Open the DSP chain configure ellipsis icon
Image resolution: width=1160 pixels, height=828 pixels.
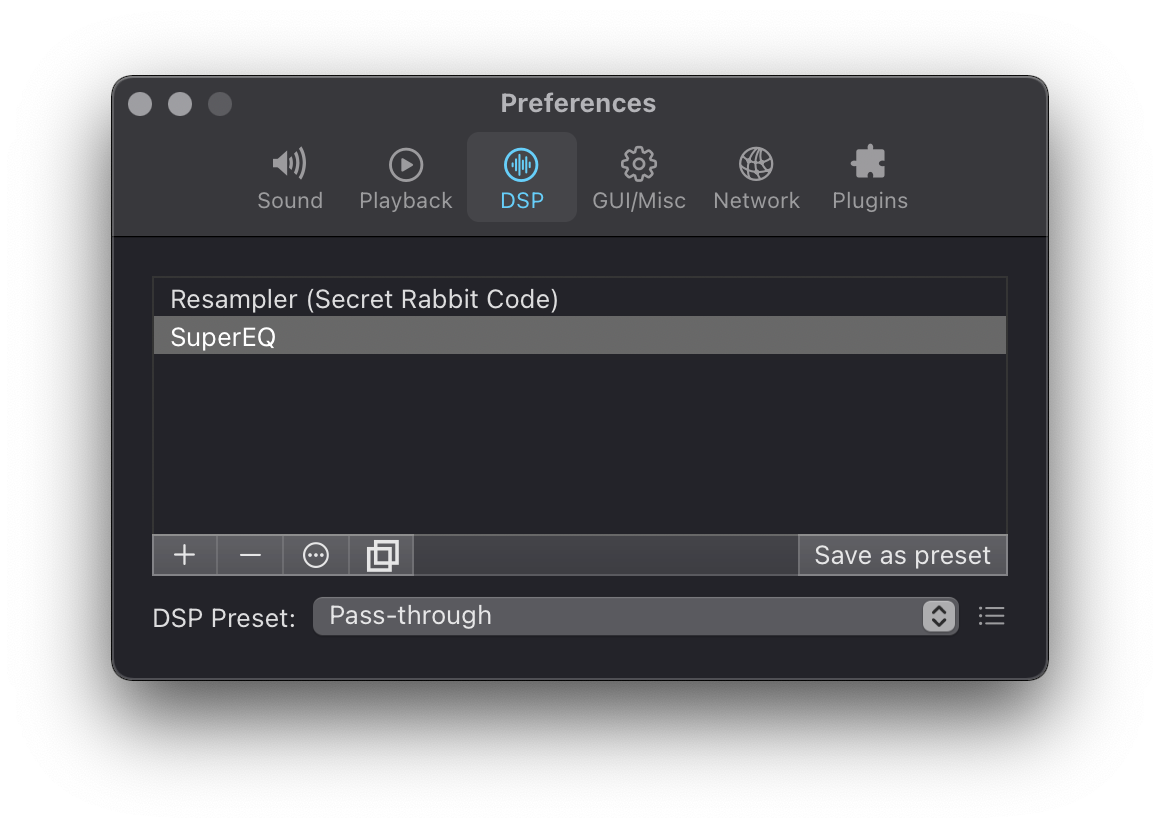pos(315,555)
